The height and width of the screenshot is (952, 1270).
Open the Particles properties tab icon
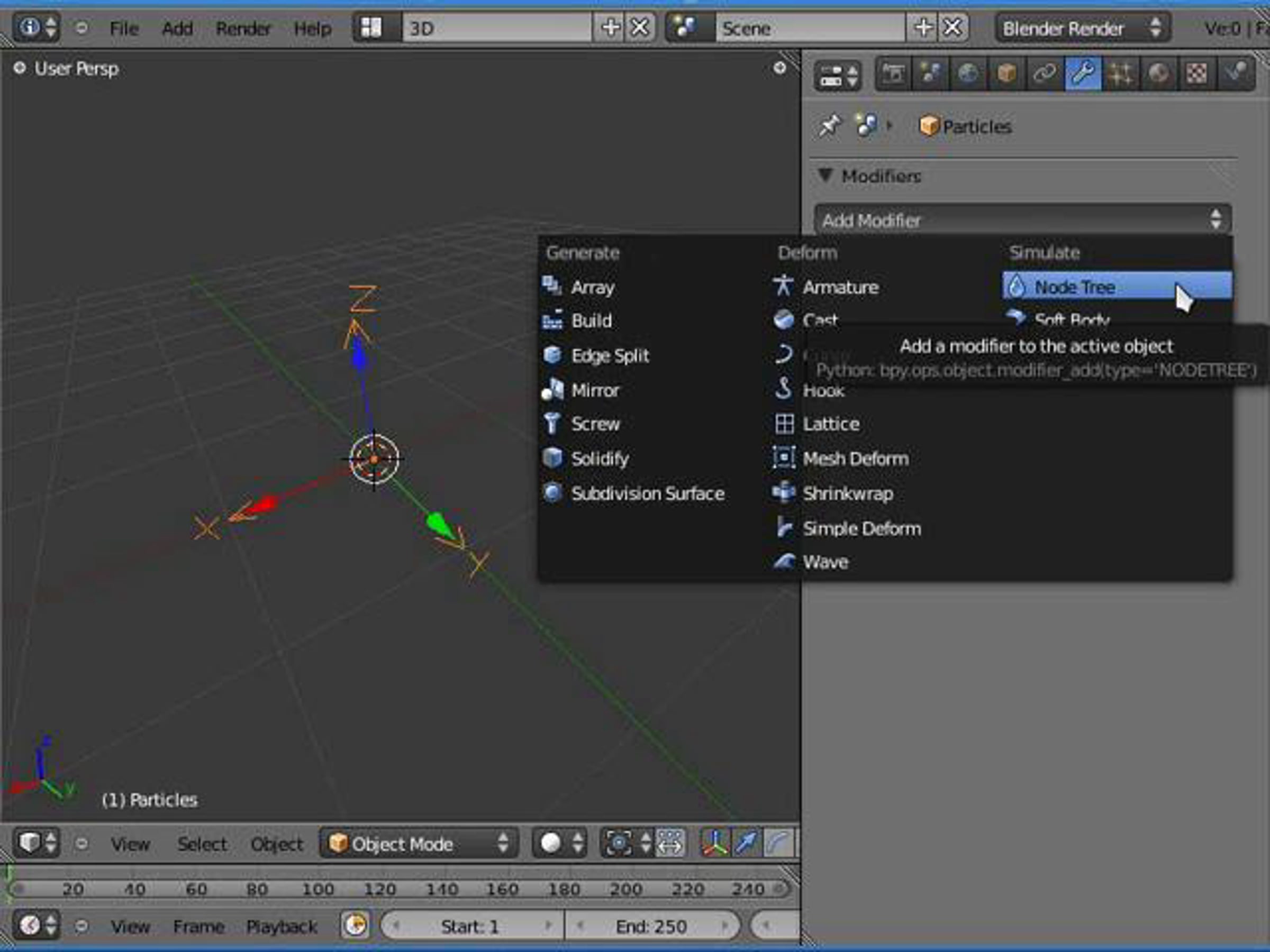pyautogui.click(x=1120, y=74)
